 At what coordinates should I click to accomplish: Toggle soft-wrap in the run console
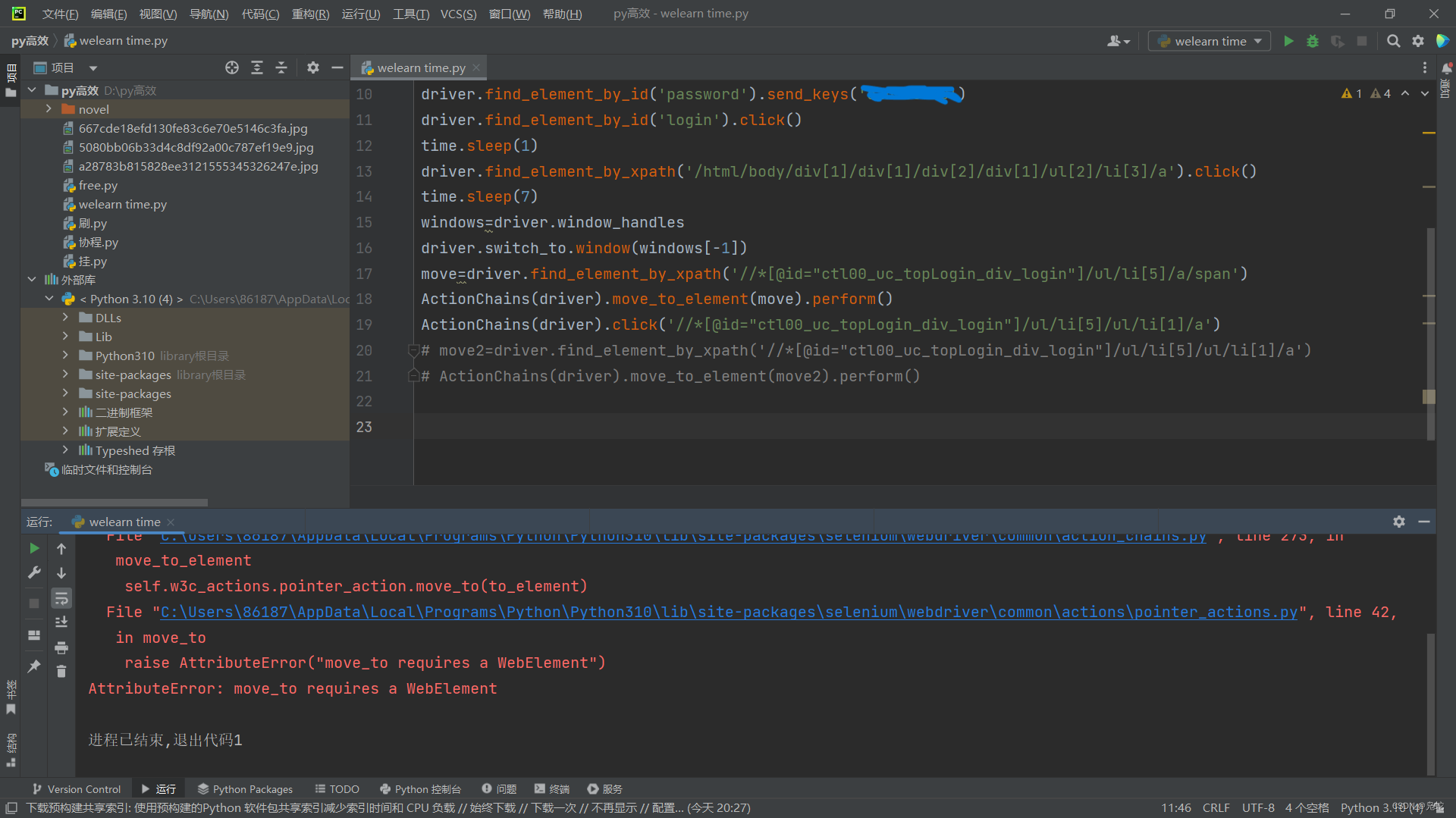pyautogui.click(x=61, y=598)
